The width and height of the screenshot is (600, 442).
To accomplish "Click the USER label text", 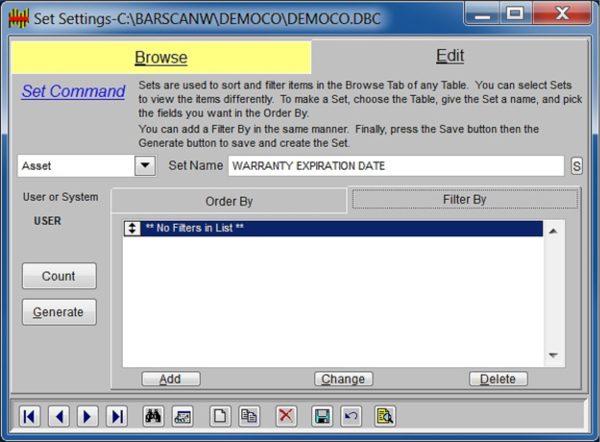I will click(47, 221).
